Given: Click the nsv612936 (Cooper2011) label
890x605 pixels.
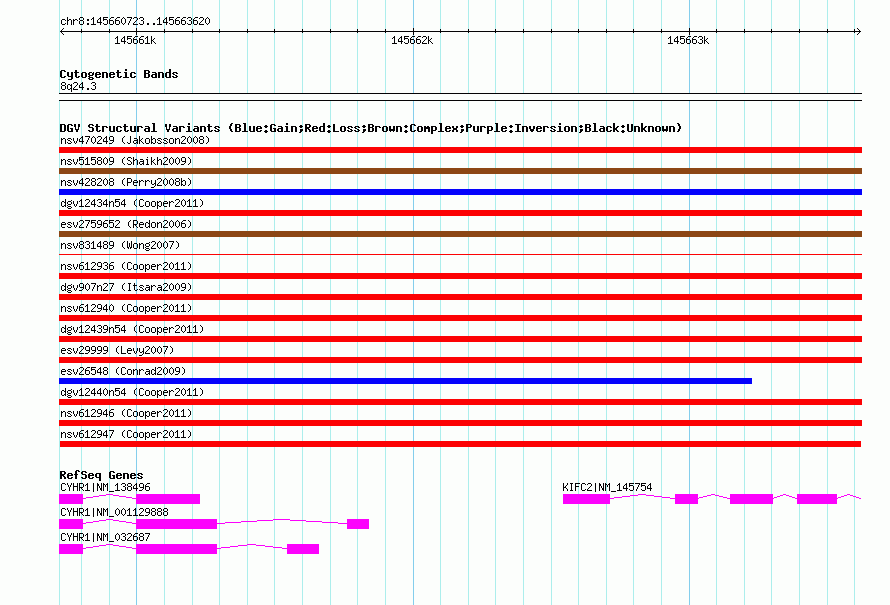Looking at the screenshot, I should pos(126,266).
